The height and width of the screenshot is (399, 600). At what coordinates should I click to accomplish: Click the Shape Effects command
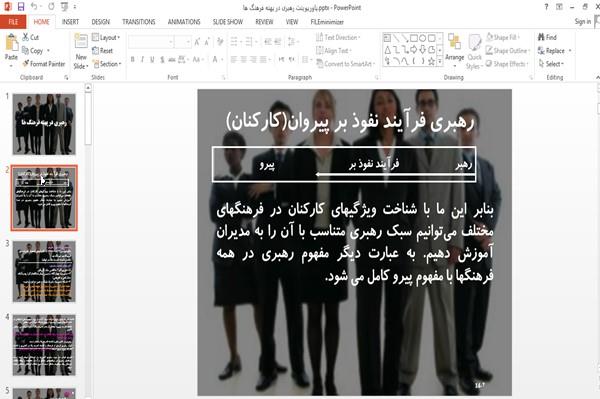507,64
